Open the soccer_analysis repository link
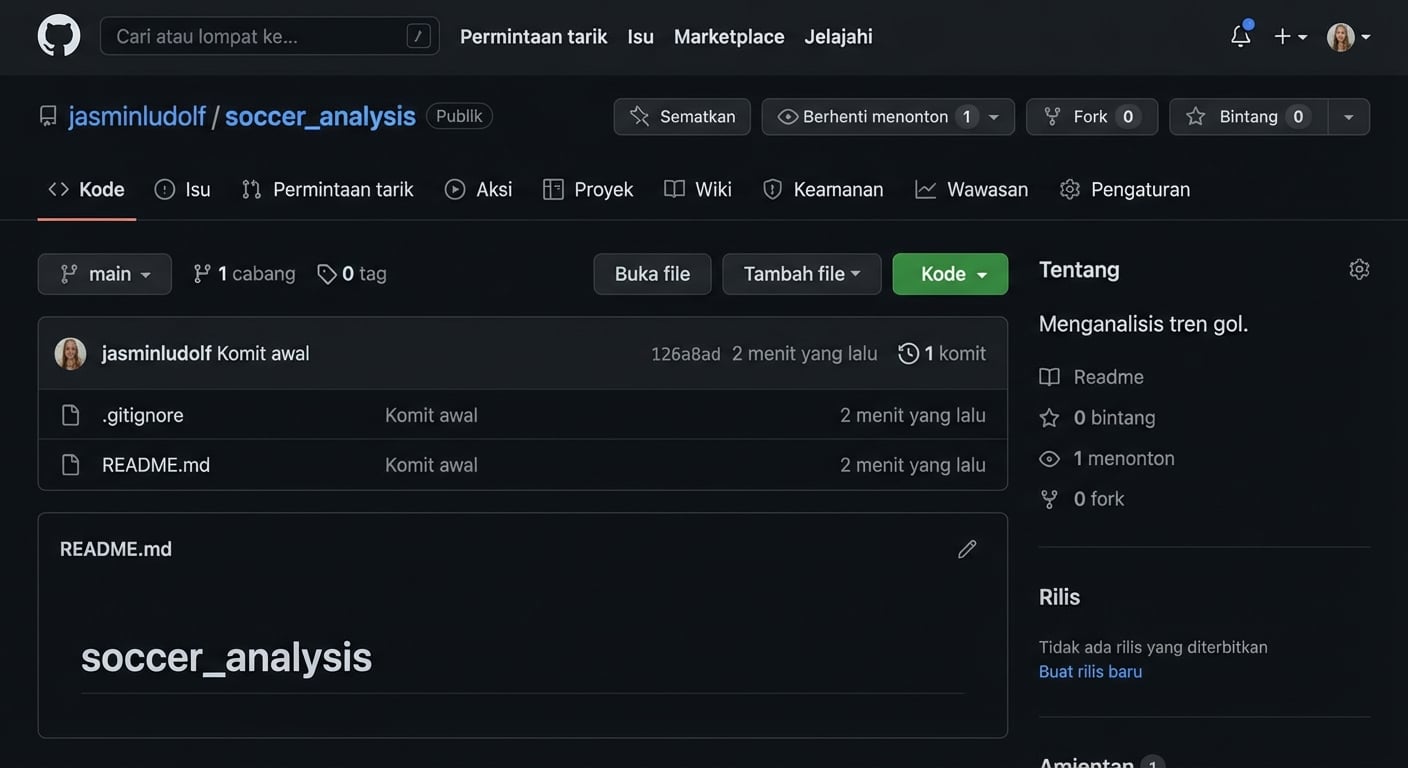 pyautogui.click(x=320, y=116)
